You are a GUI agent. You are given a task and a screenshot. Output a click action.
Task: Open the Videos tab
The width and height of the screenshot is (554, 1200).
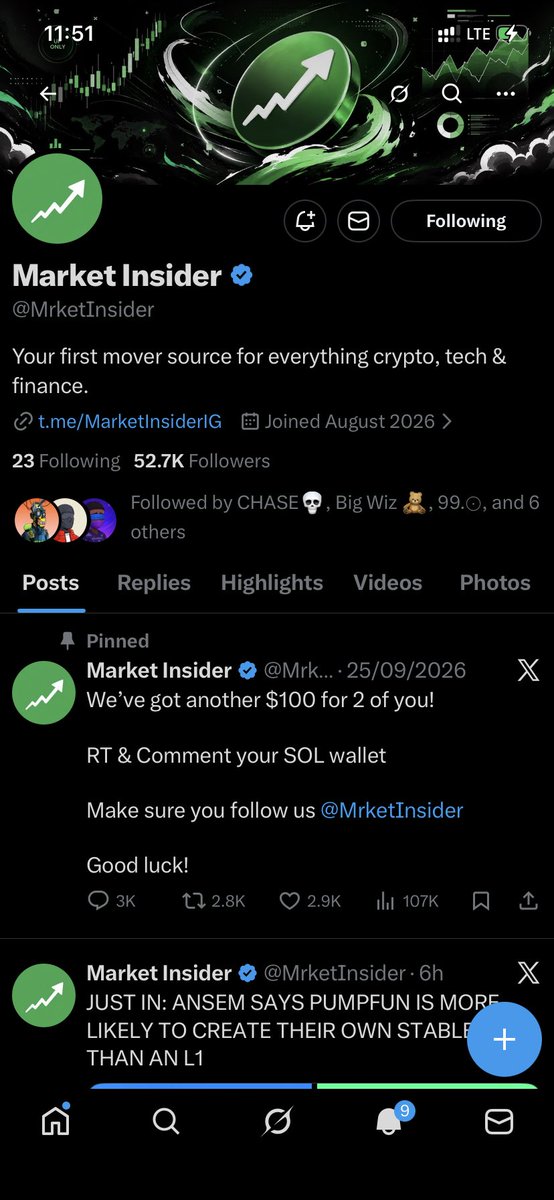pyautogui.click(x=388, y=583)
